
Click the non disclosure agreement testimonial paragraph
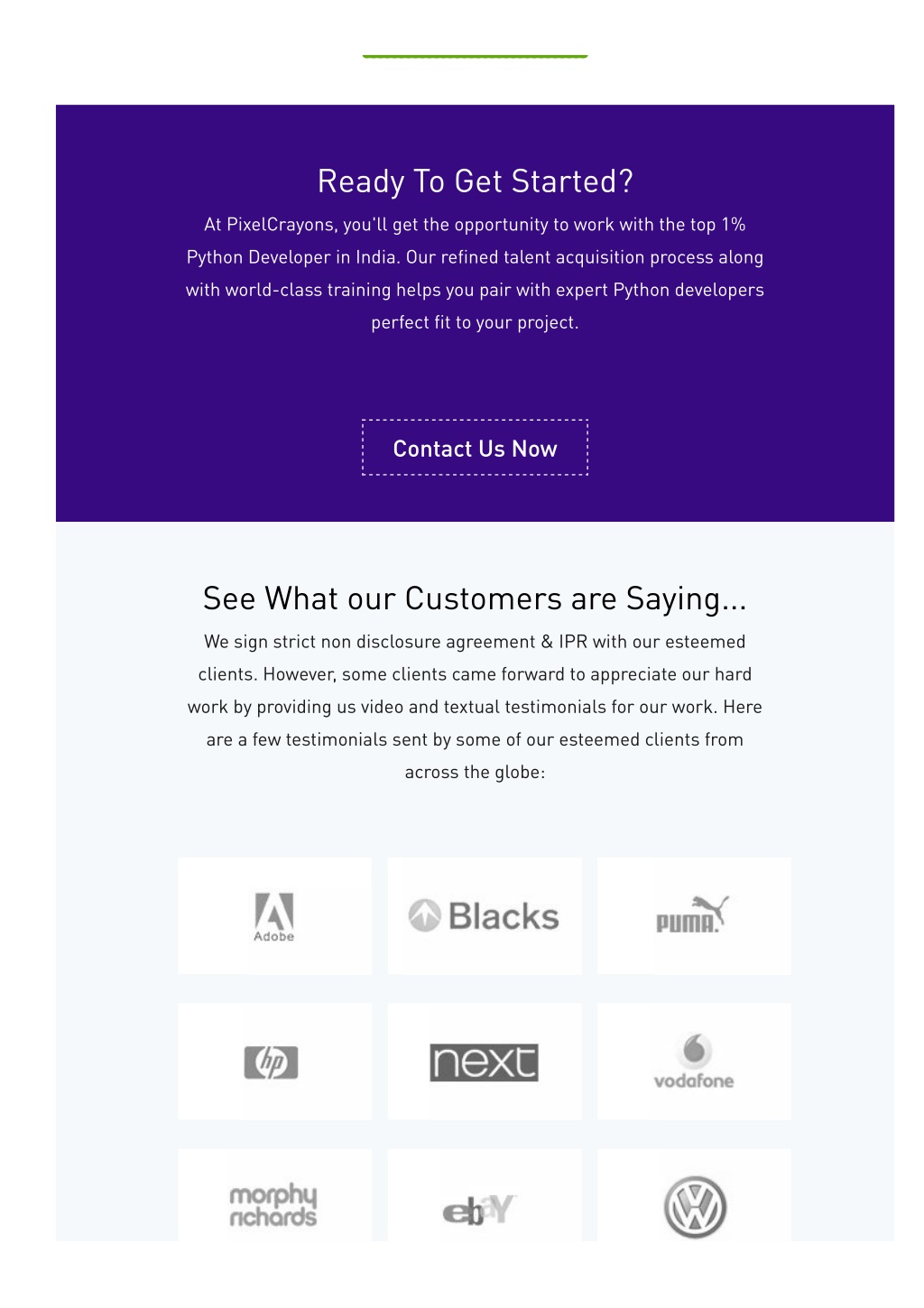point(475,707)
